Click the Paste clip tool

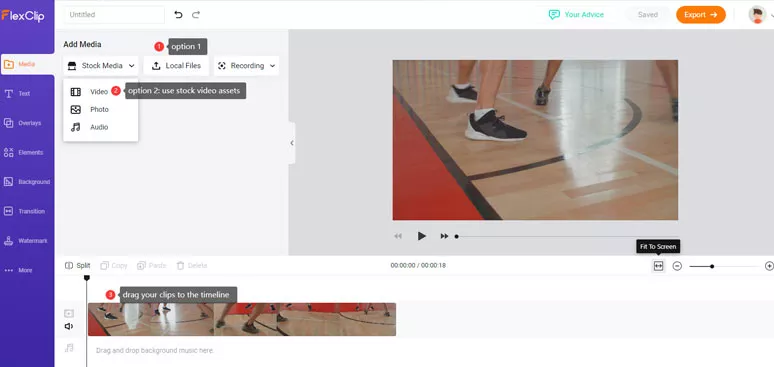pyautogui.click(x=151, y=266)
